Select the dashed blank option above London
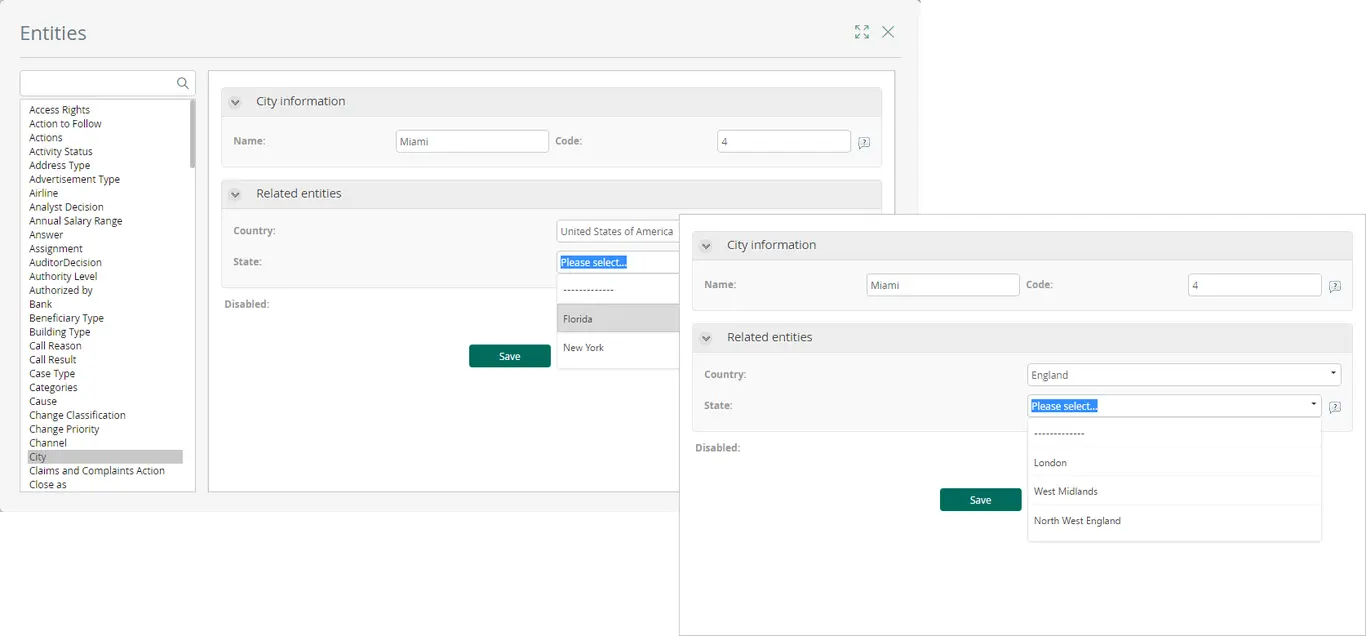 pyautogui.click(x=1175, y=434)
